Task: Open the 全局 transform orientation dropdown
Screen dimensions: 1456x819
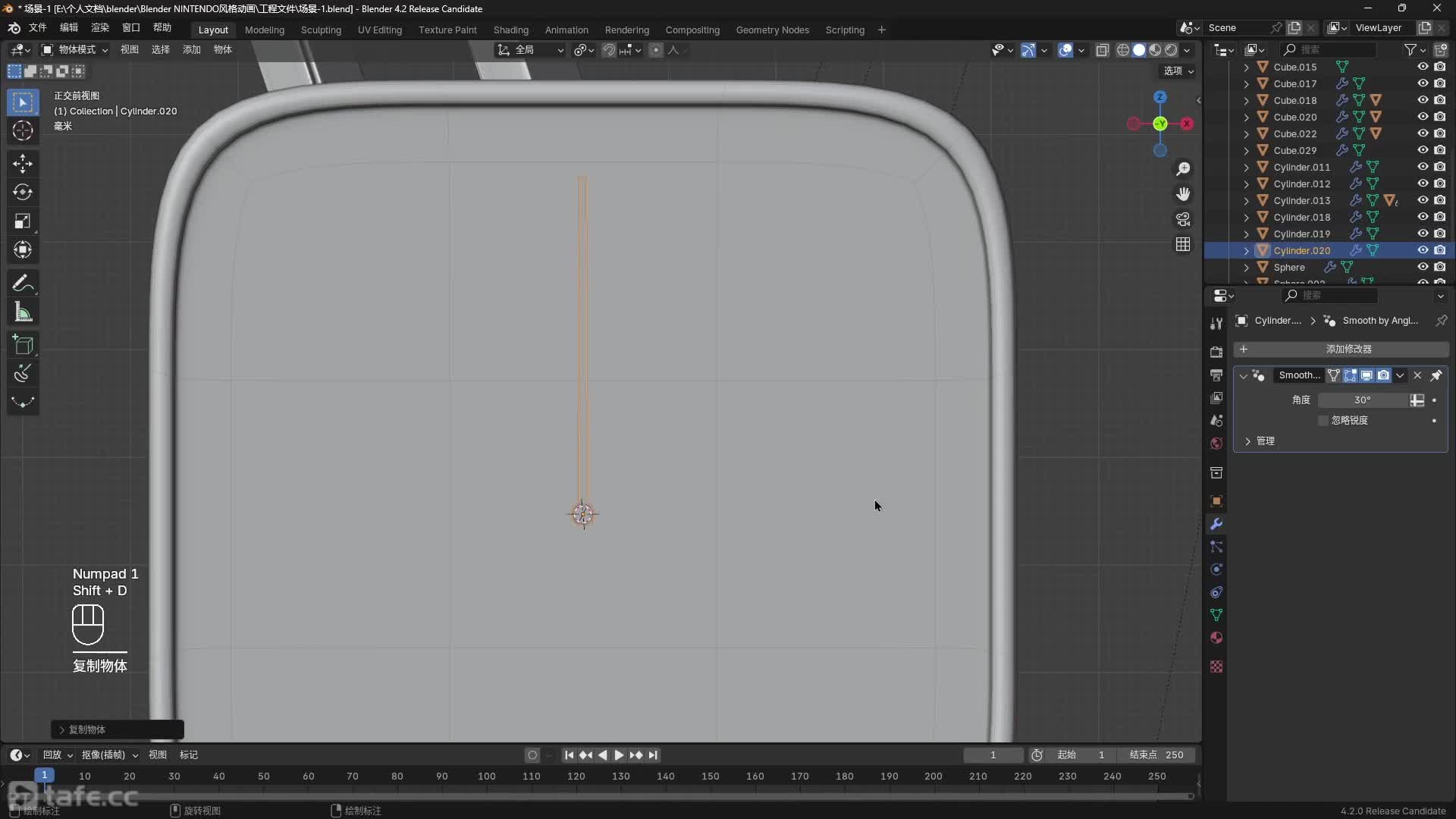Action: [x=531, y=50]
